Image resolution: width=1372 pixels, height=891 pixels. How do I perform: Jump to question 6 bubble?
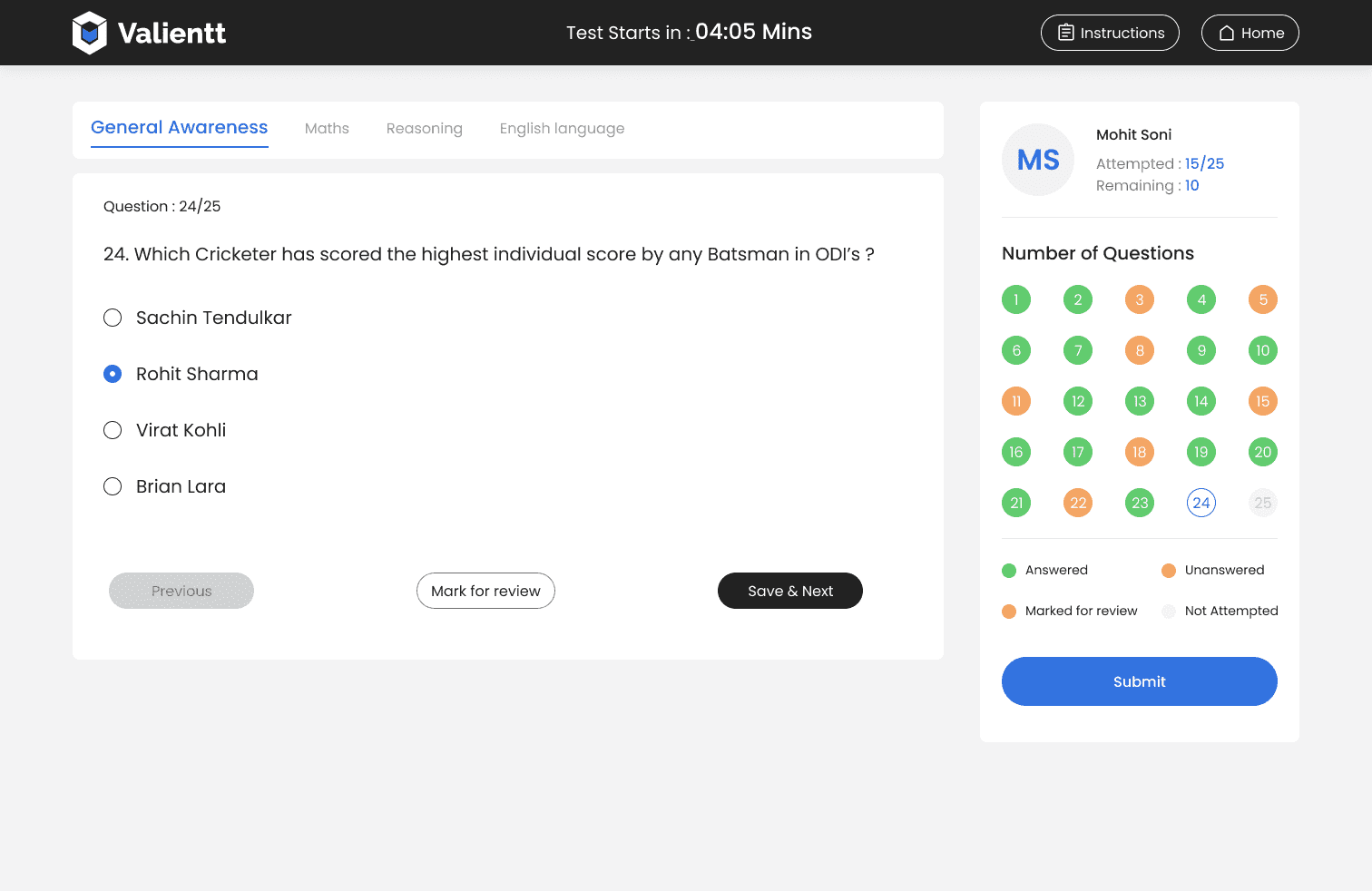point(1016,350)
